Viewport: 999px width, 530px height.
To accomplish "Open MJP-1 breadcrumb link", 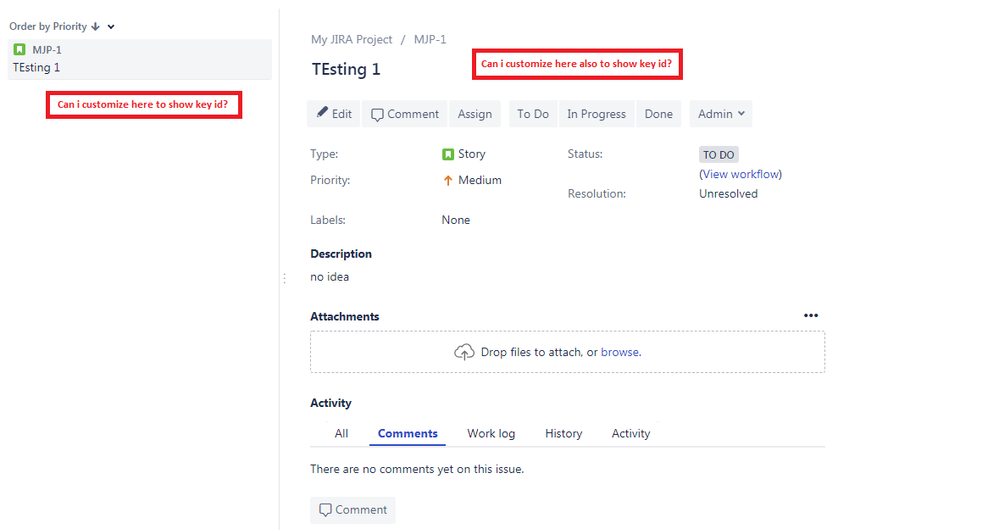I will click(430, 39).
